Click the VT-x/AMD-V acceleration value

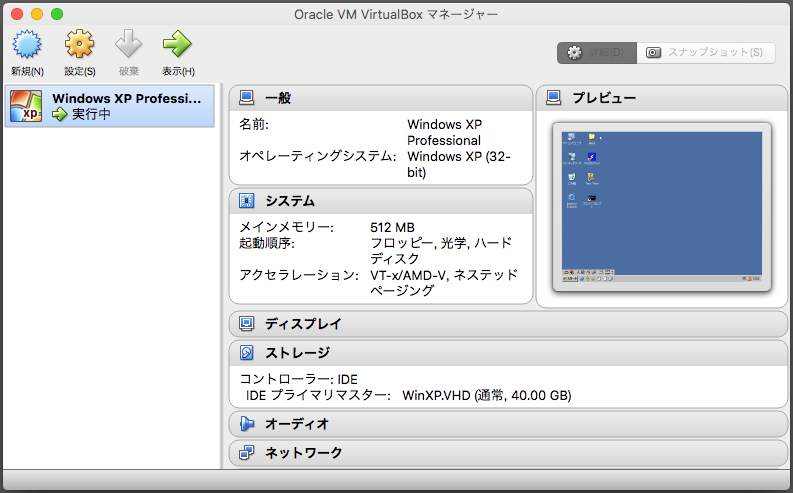[444, 283]
